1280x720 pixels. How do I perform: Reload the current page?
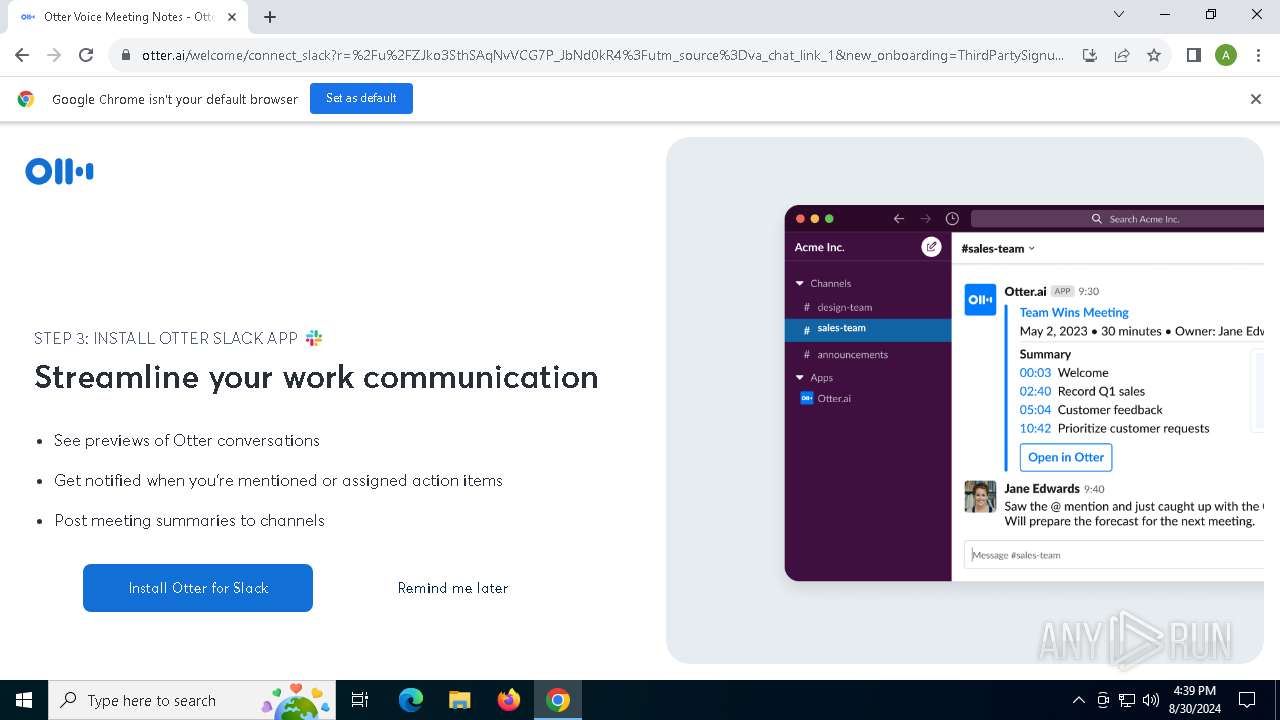point(86,56)
